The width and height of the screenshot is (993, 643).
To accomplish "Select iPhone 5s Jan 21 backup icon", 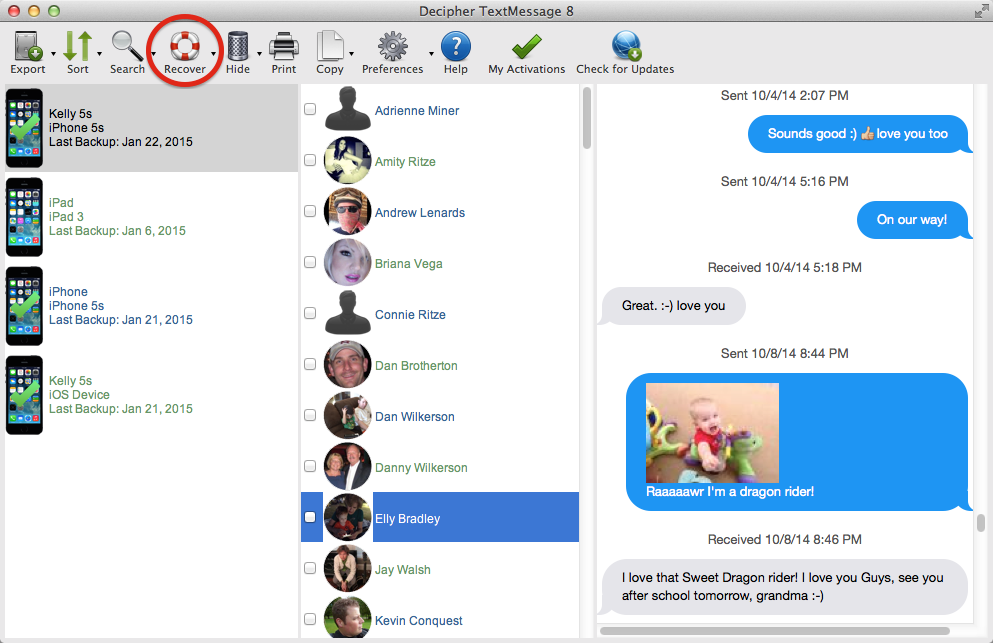I will [x=25, y=306].
